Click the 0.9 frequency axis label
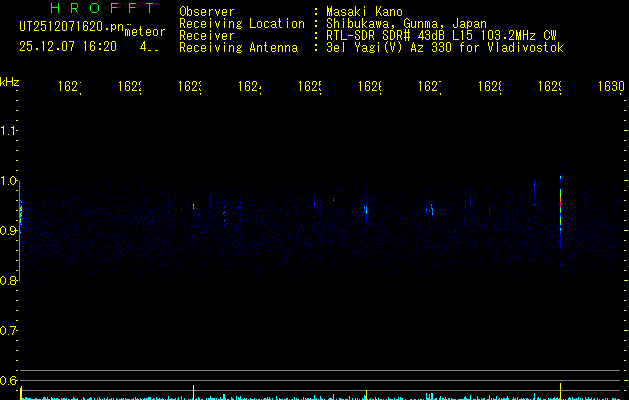This screenshot has height=400, width=629. pyautogui.click(x=8, y=231)
